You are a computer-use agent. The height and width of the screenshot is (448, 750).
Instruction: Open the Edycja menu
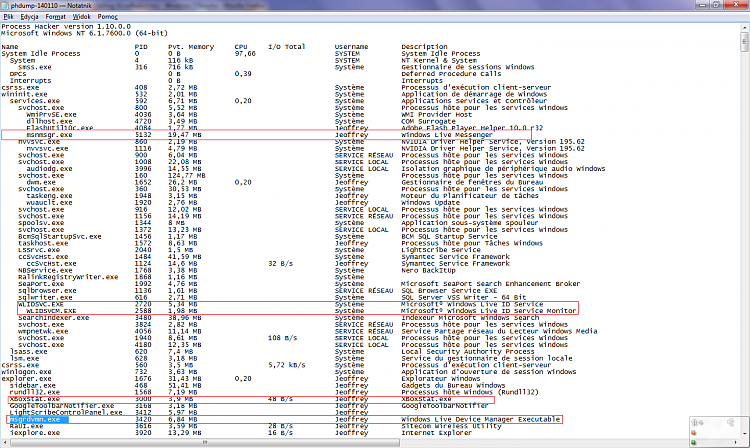click(29, 17)
